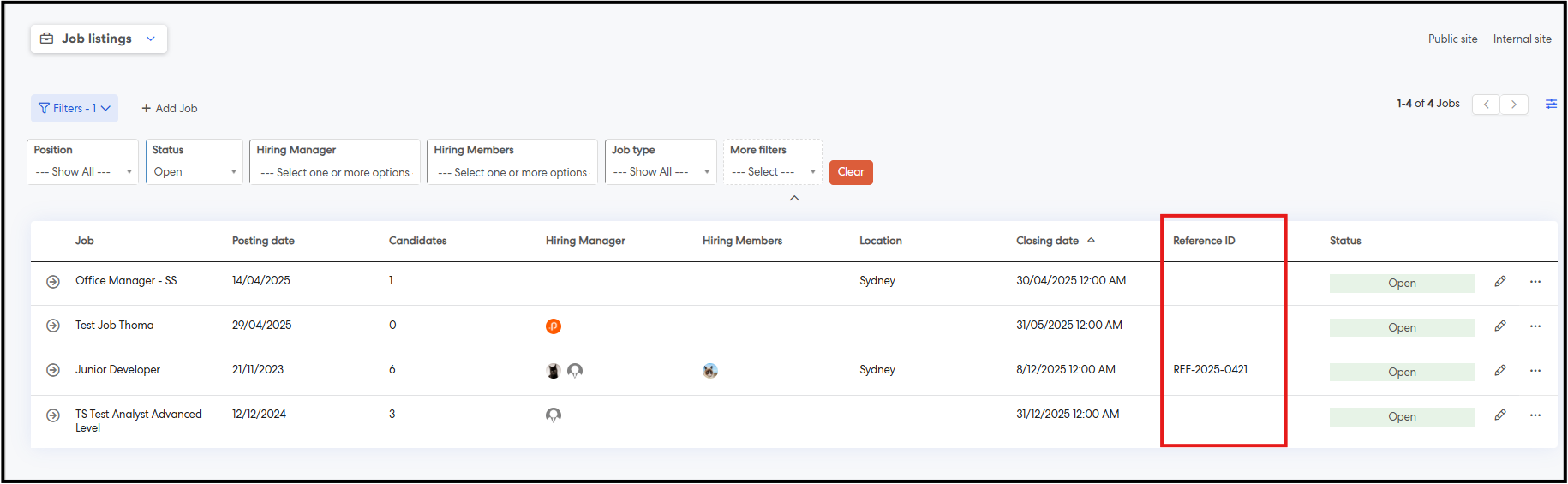Screen dimensions: 1568x484
Task: Open the three-dot menu for Junior Developer
Action: click(1535, 371)
